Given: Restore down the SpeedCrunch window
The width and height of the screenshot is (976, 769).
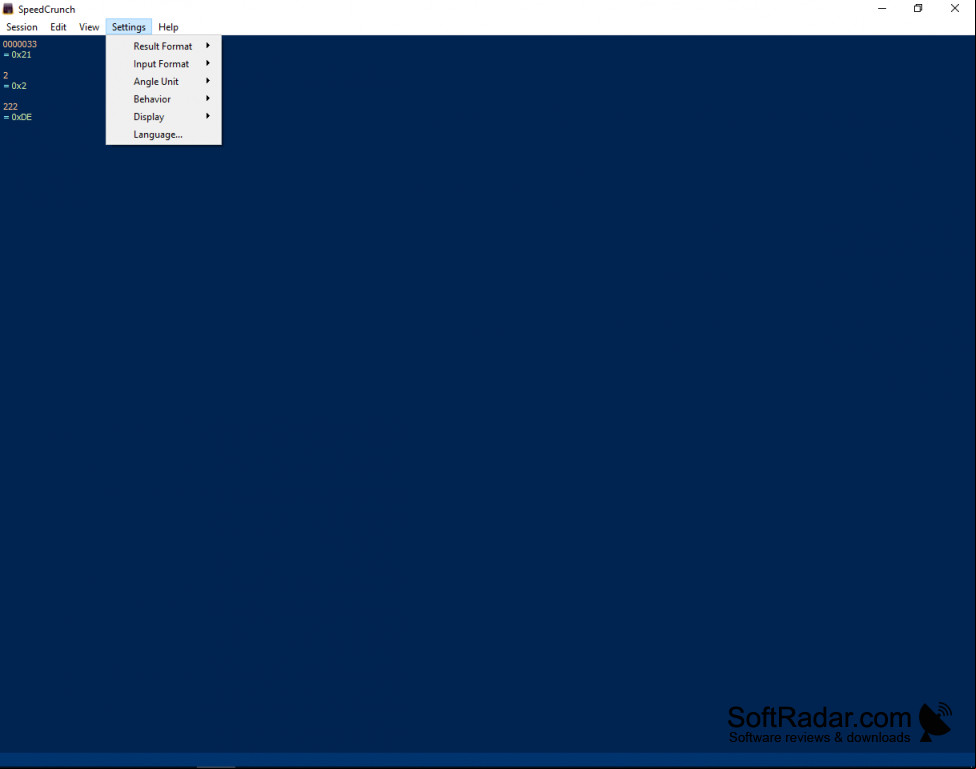Looking at the screenshot, I should click(918, 9).
